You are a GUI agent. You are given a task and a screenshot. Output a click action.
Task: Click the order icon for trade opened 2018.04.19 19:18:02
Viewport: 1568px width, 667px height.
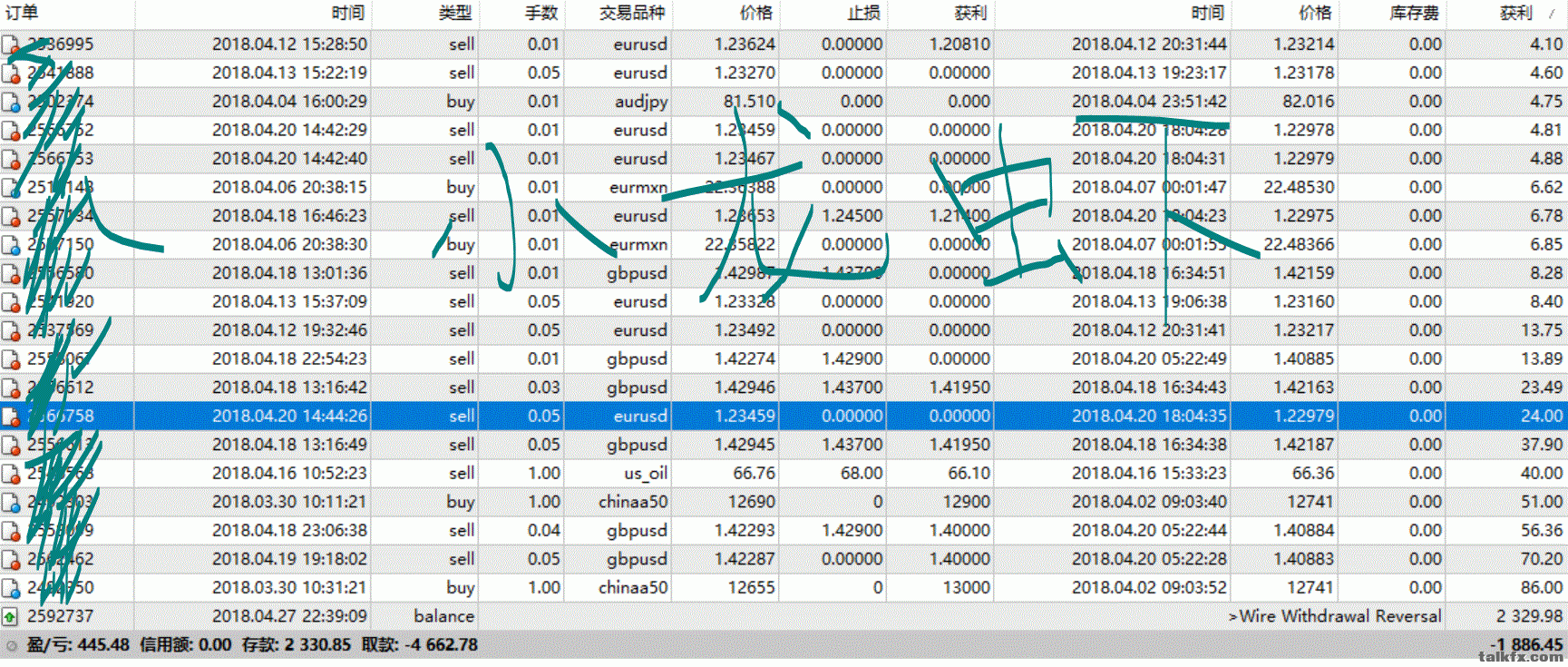click(11, 559)
